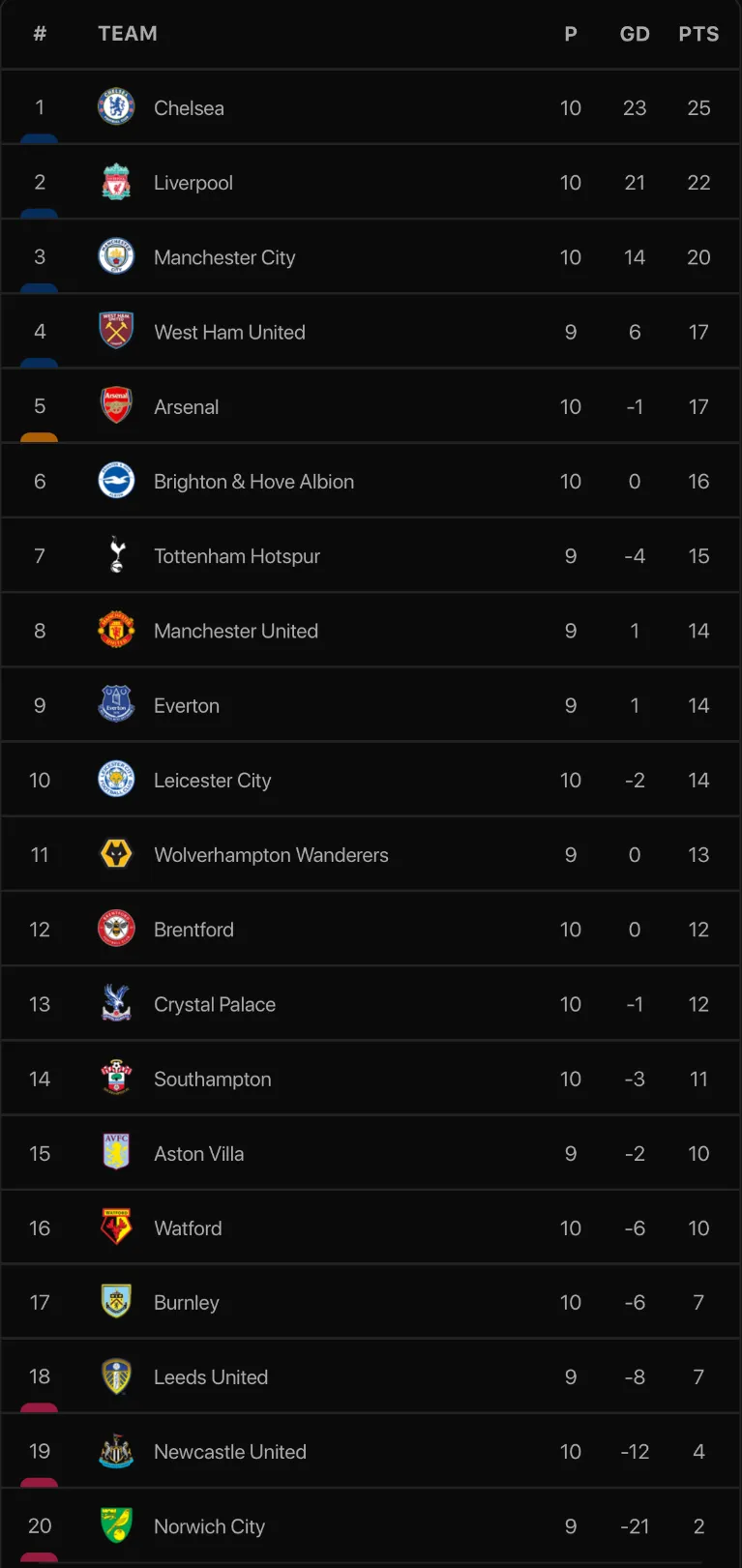Open the Manchester United team link
The width and height of the screenshot is (742, 1568).
point(236,631)
